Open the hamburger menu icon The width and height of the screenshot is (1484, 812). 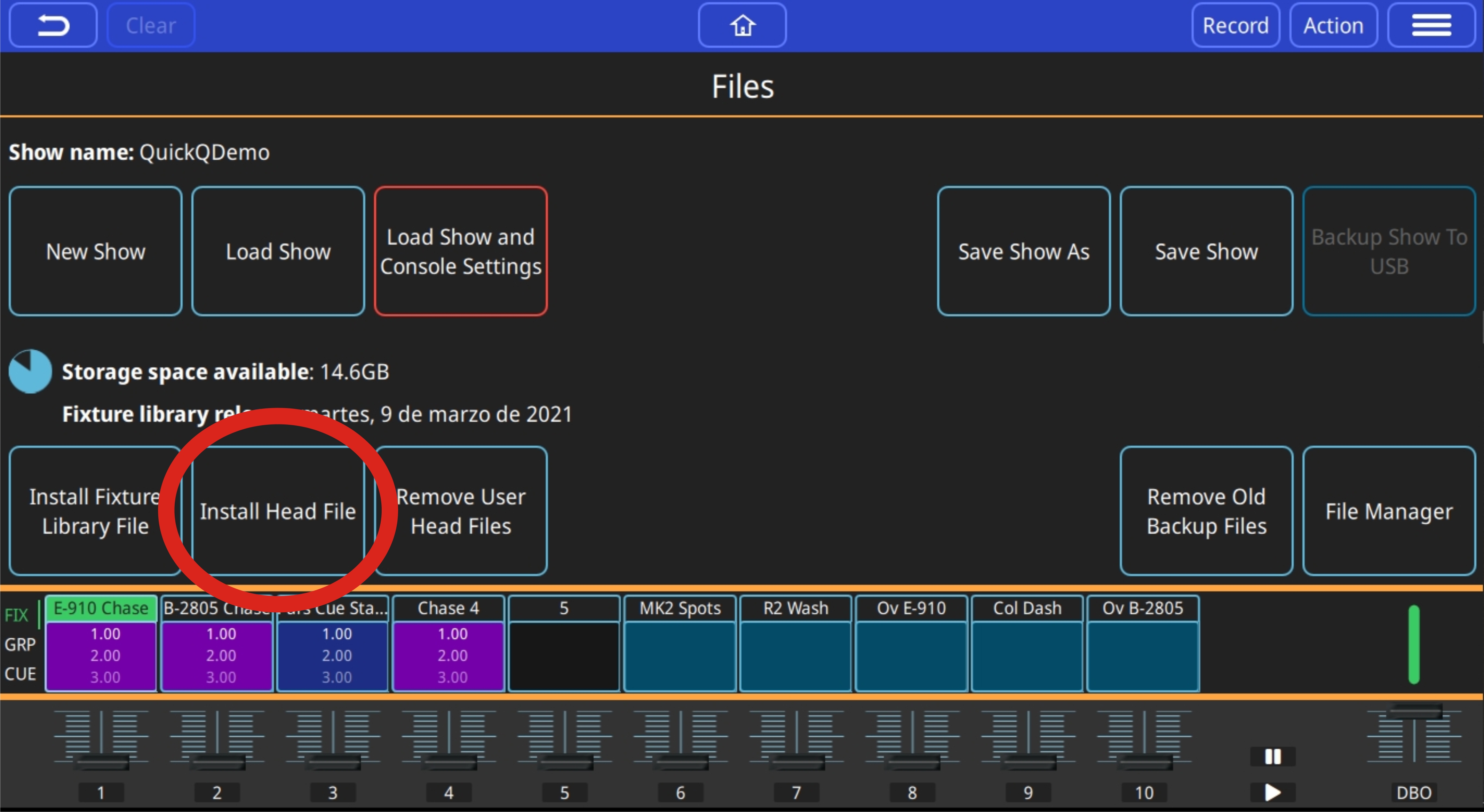[1431, 25]
